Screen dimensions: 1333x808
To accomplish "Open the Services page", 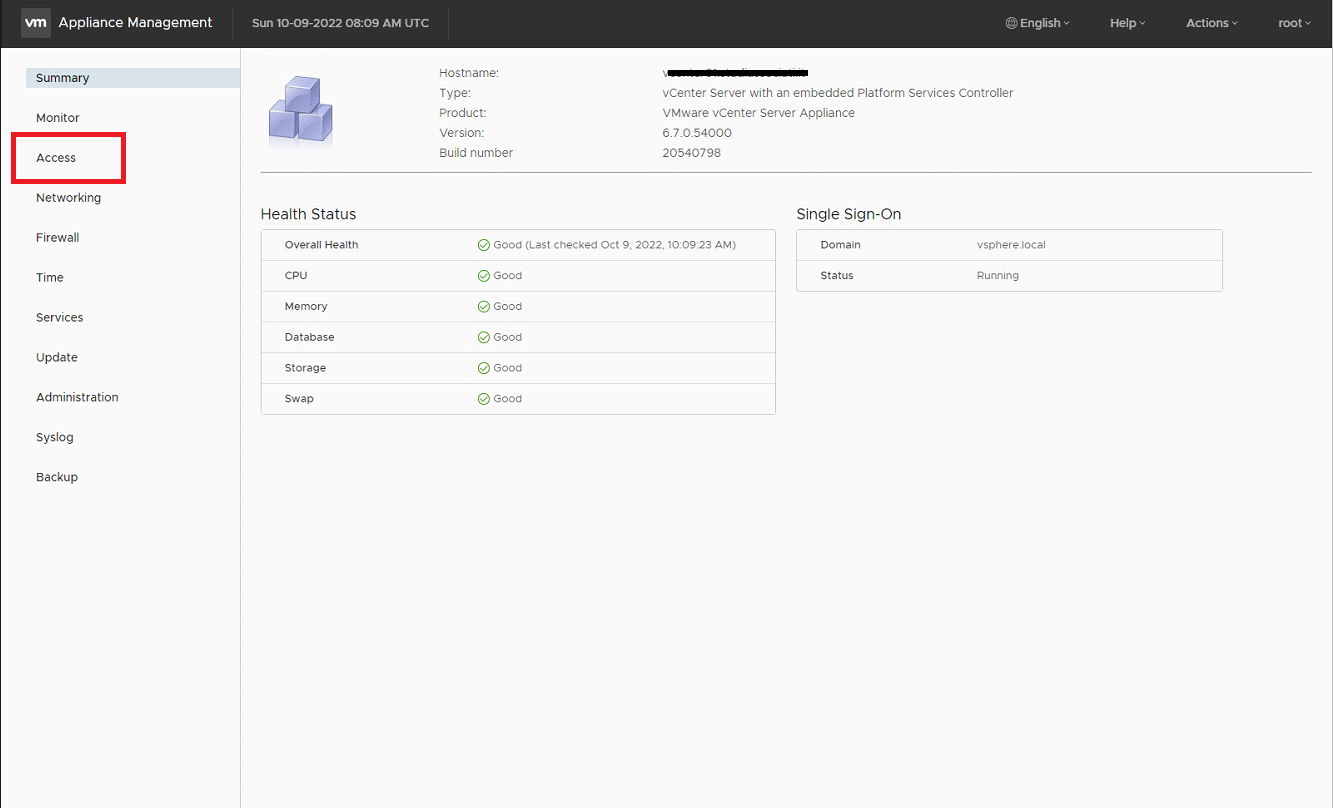I will point(60,318).
